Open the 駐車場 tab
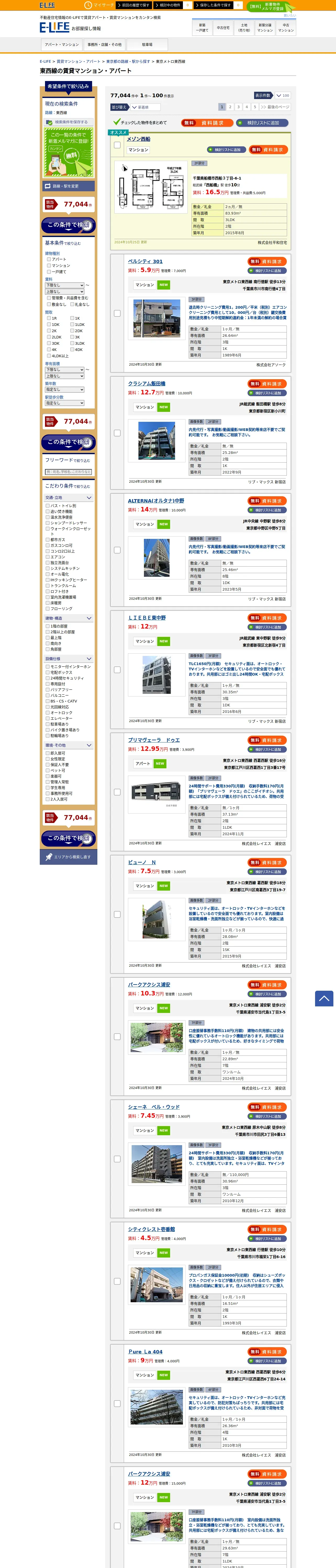The width and height of the screenshot is (336, 1568). (x=147, y=44)
